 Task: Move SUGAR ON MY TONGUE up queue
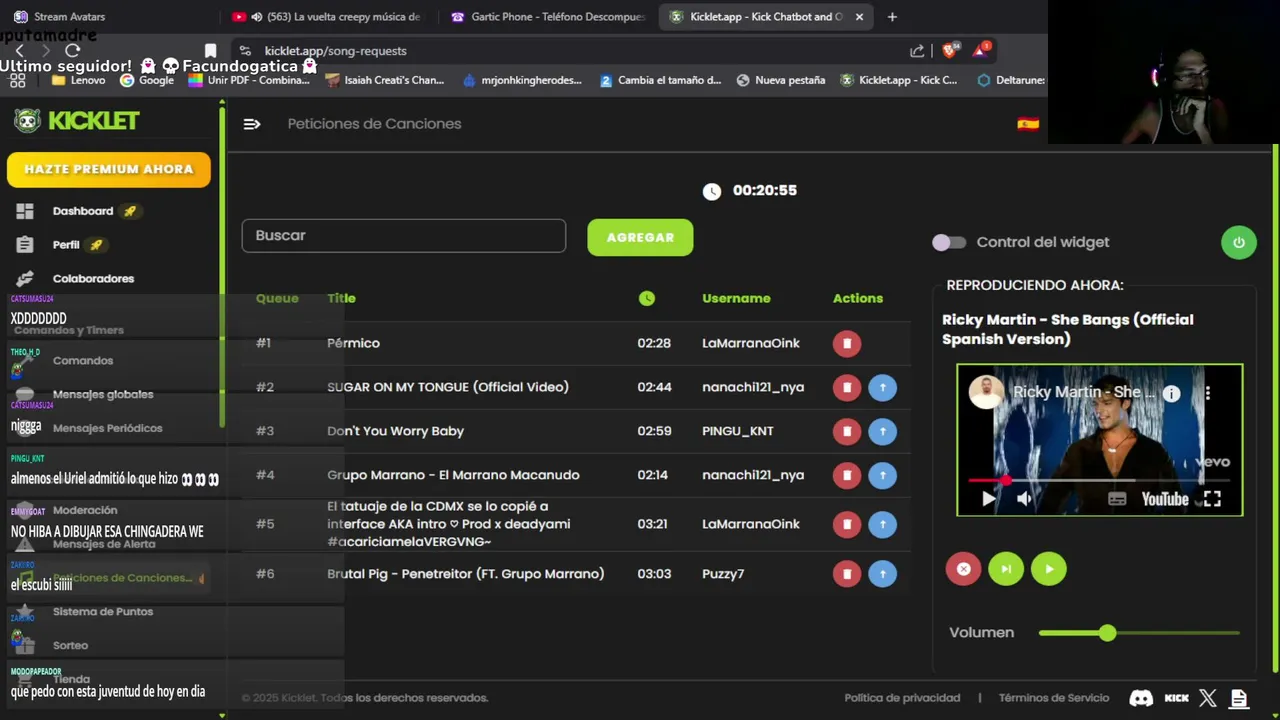point(882,387)
